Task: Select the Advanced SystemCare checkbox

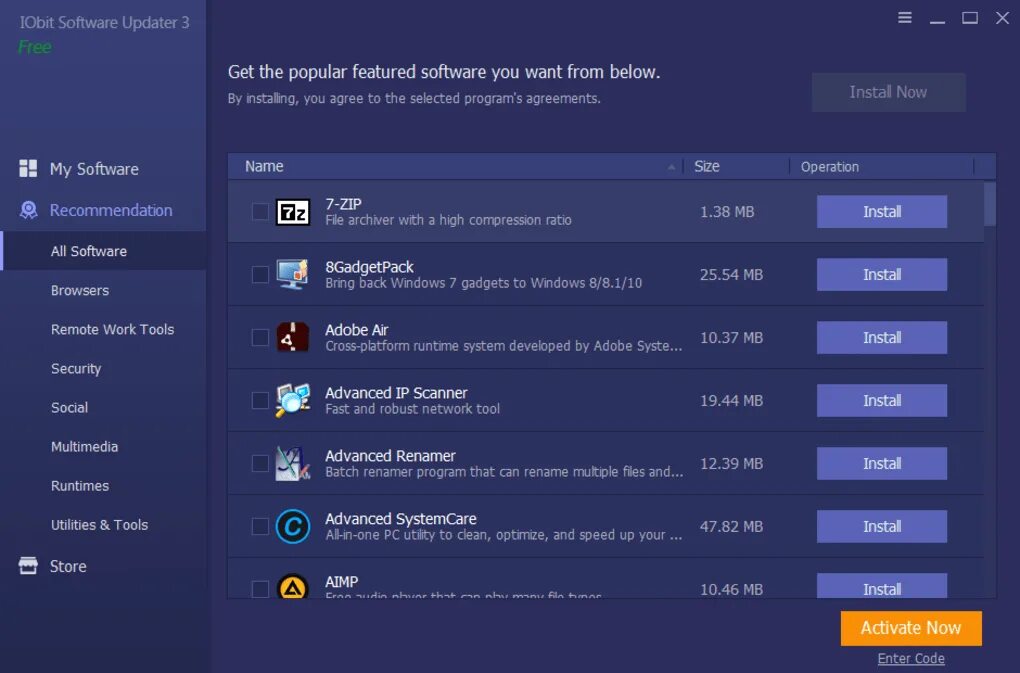Action: click(260, 526)
